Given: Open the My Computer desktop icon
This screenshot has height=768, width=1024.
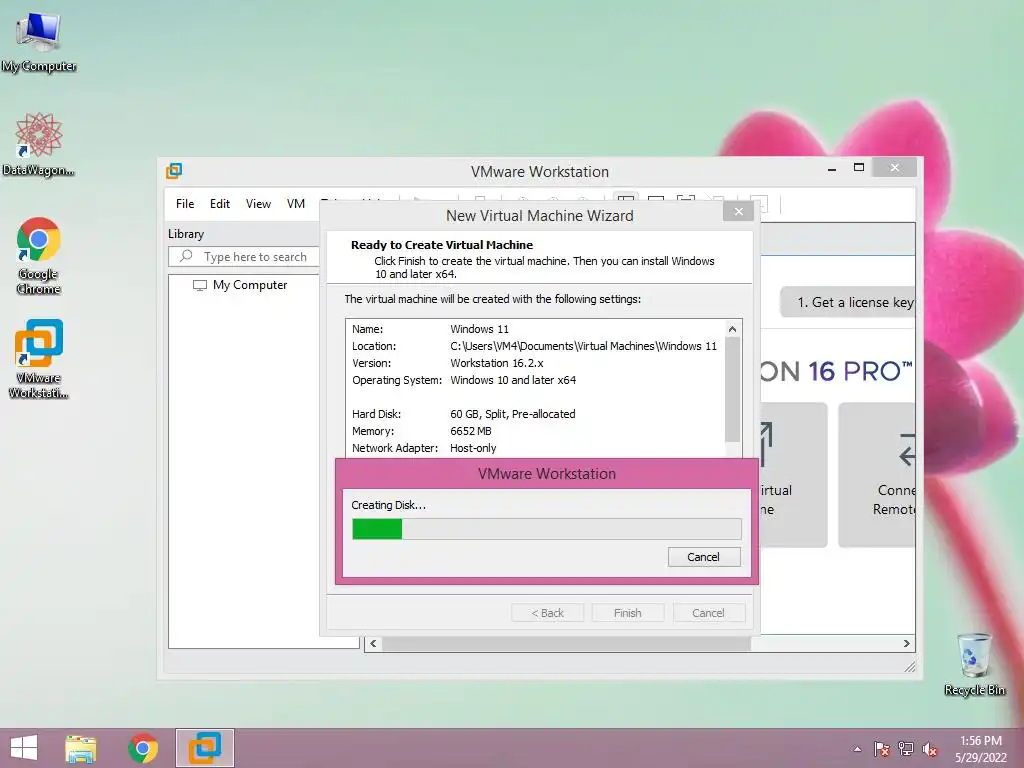Looking at the screenshot, I should (39, 42).
